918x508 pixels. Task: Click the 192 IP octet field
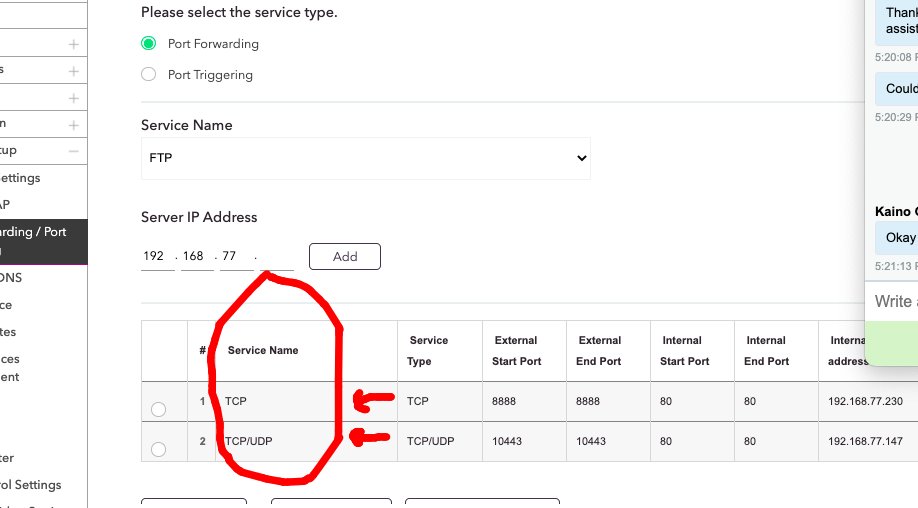click(157, 256)
